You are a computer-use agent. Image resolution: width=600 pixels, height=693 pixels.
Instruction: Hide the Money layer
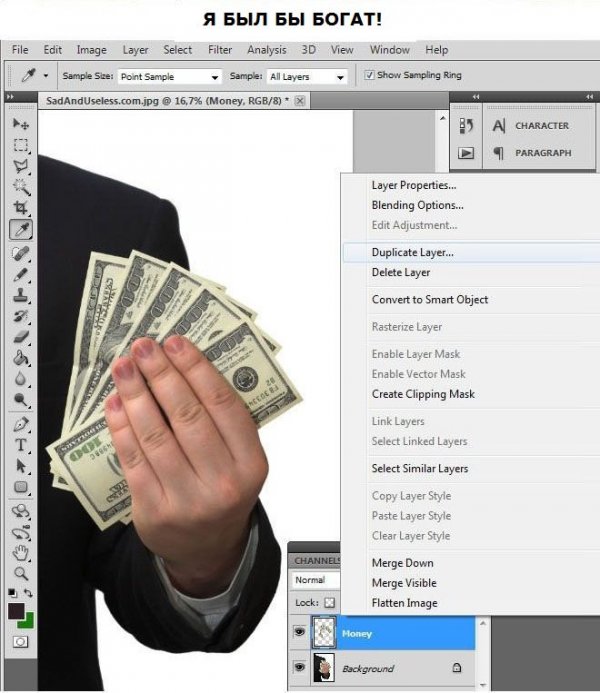click(x=299, y=632)
